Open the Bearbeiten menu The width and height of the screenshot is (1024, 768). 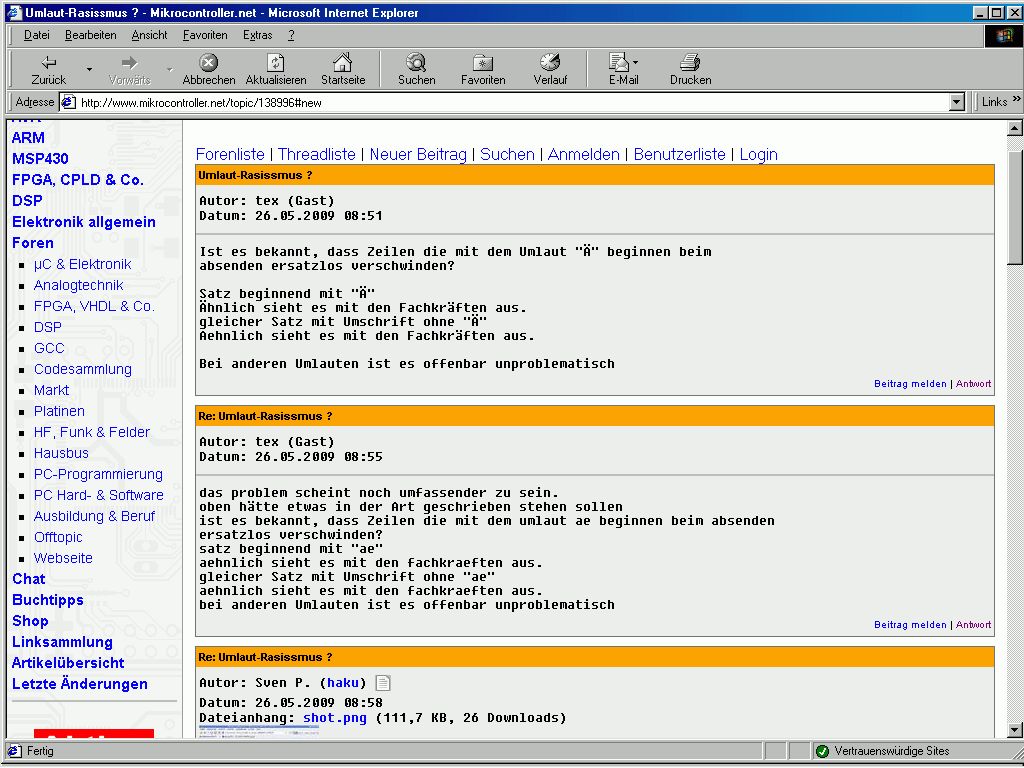point(90,35)
